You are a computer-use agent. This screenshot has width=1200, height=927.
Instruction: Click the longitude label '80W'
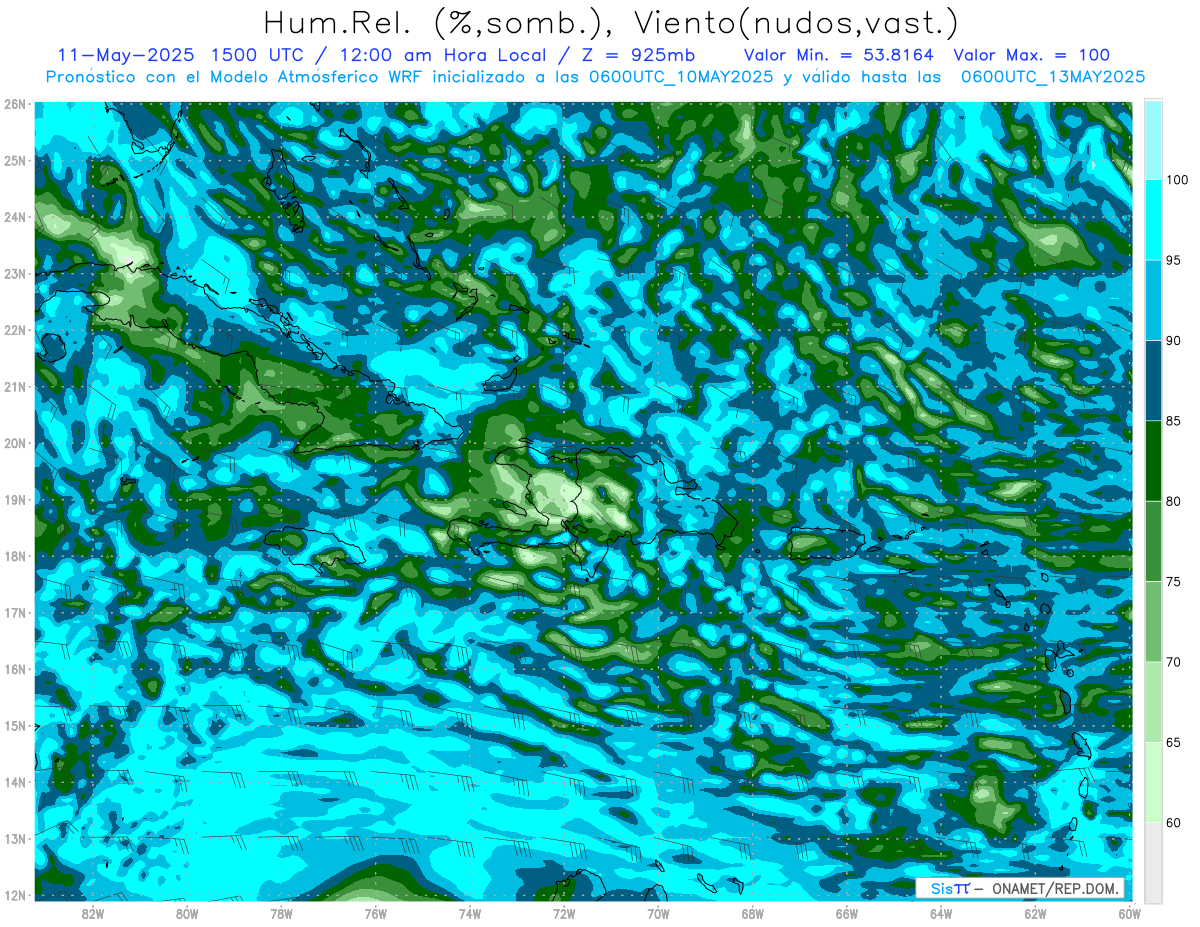click(x=187, y=913)
